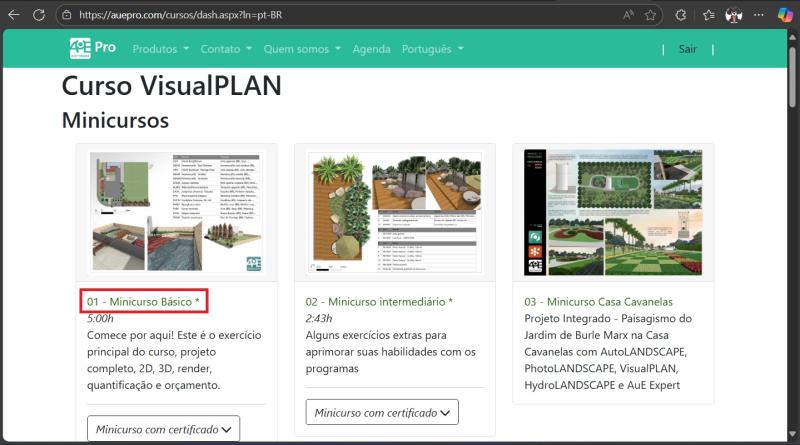Open the Minicurso Básico thumbnail image
Viewport: 800px width, 445px height.
176,212
